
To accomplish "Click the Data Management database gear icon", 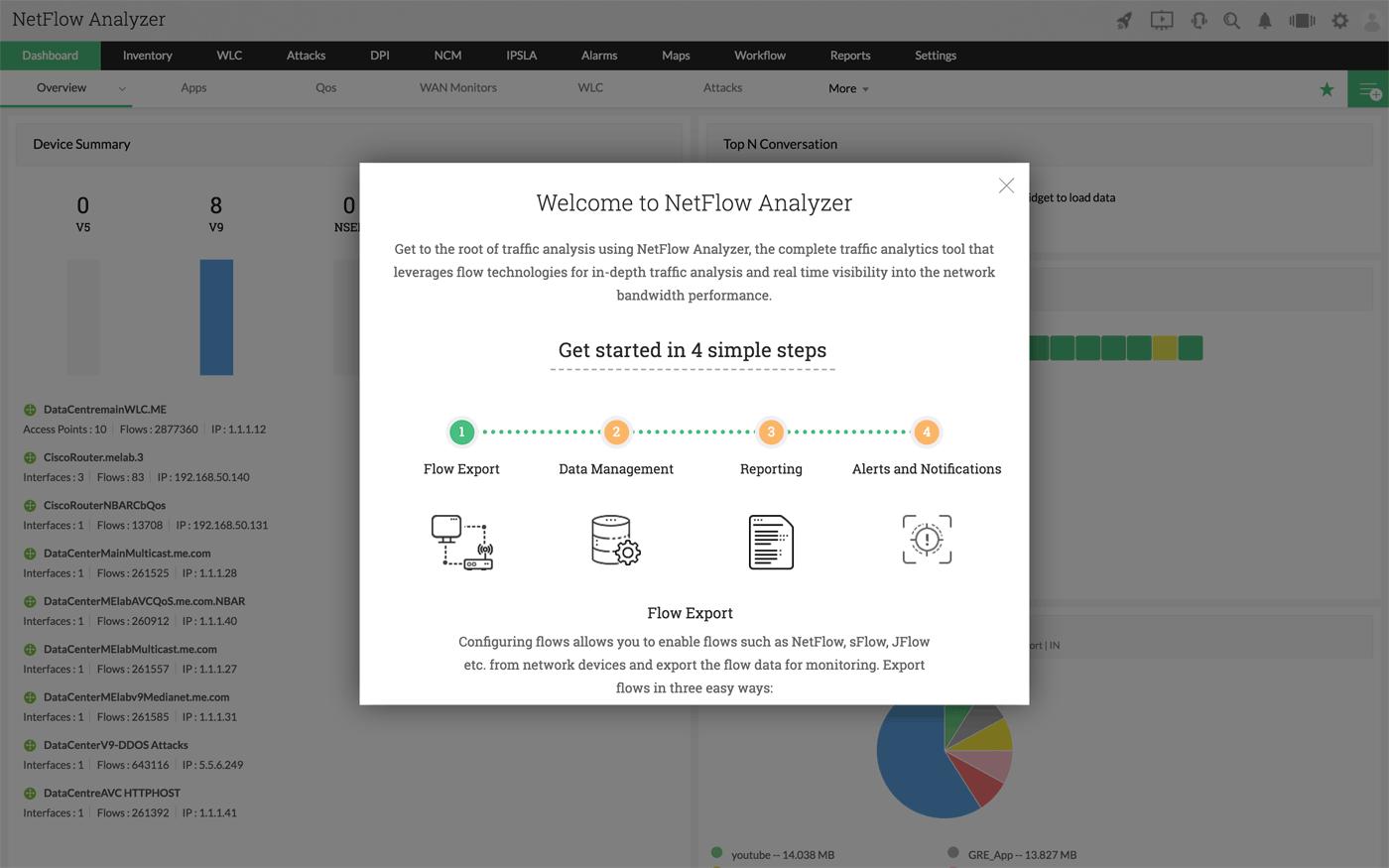I will (616, 541).
